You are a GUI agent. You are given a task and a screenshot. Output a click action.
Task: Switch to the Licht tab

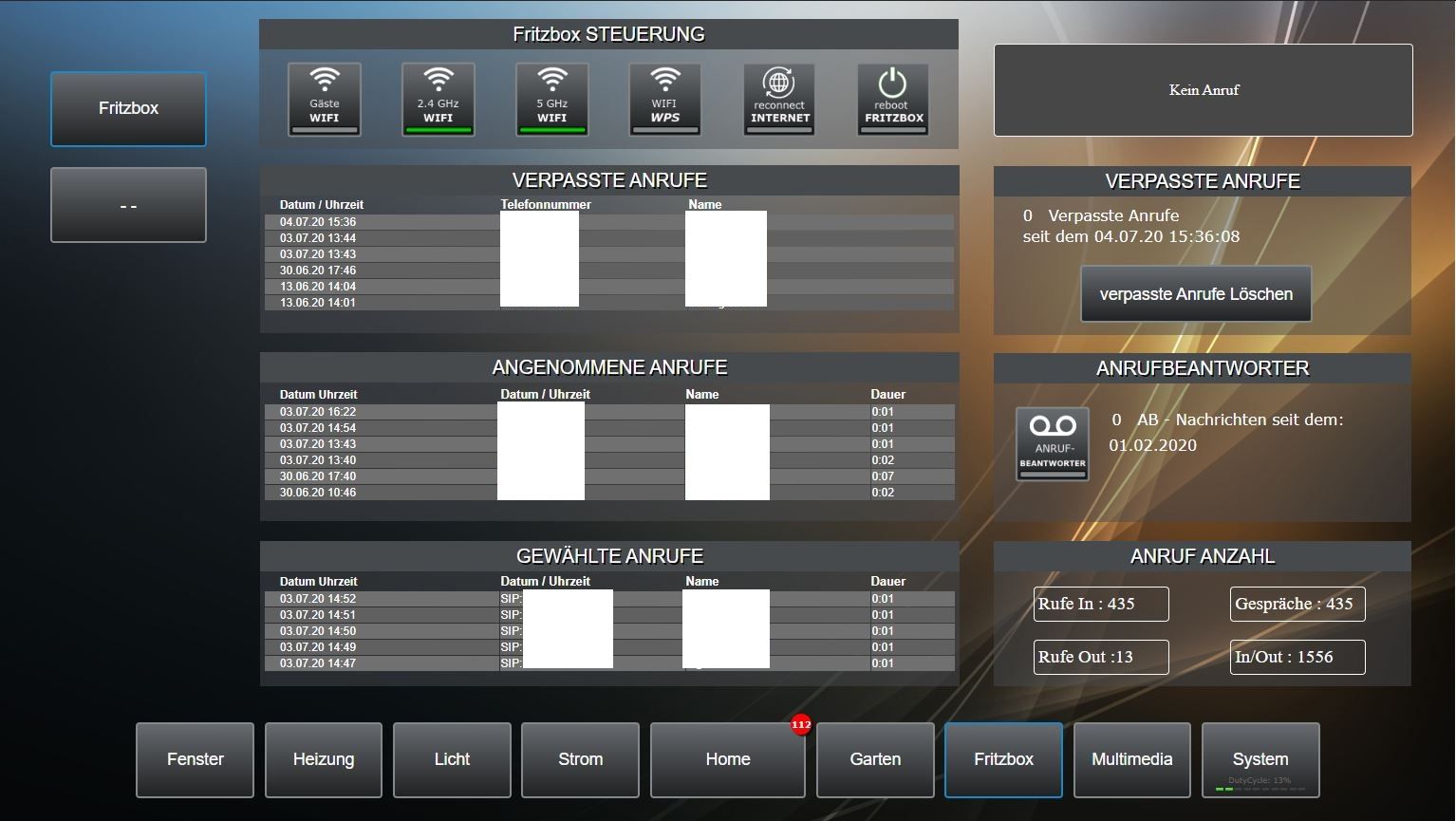click(452, 760)
